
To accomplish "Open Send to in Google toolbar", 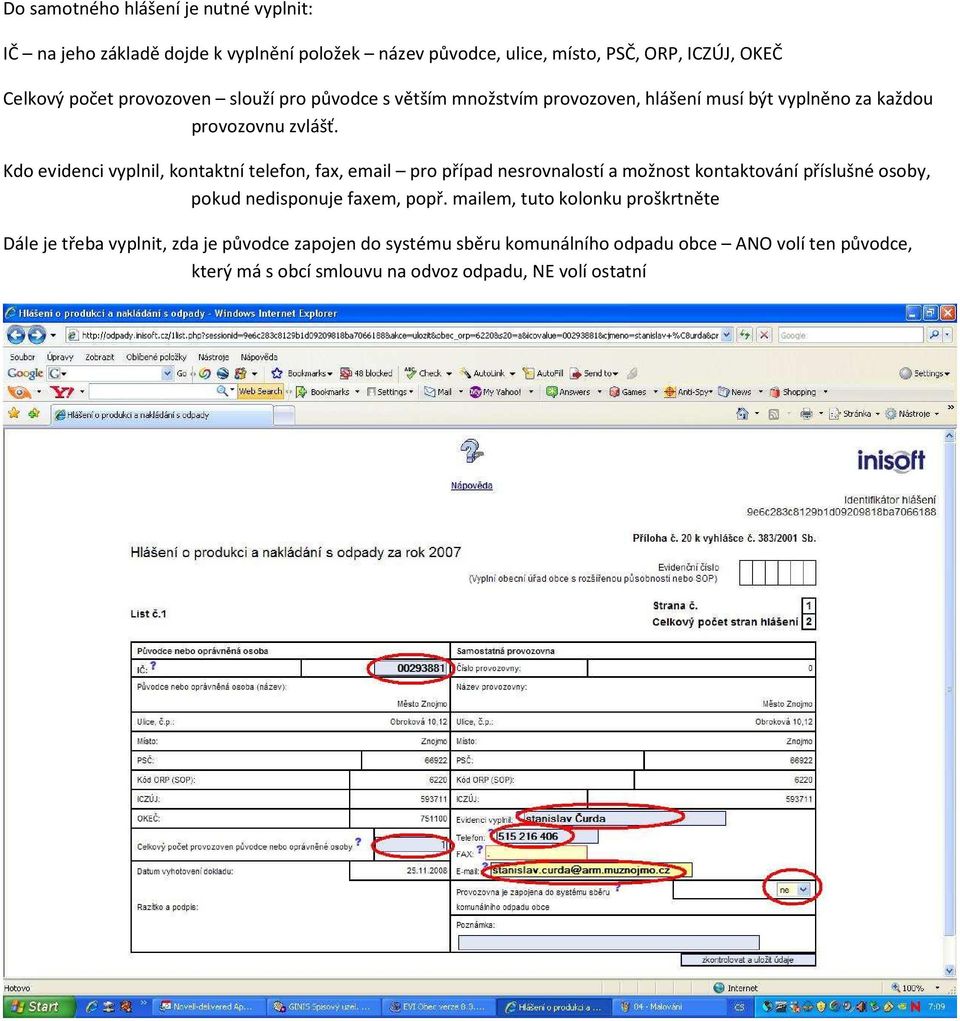I will (594, 373).
